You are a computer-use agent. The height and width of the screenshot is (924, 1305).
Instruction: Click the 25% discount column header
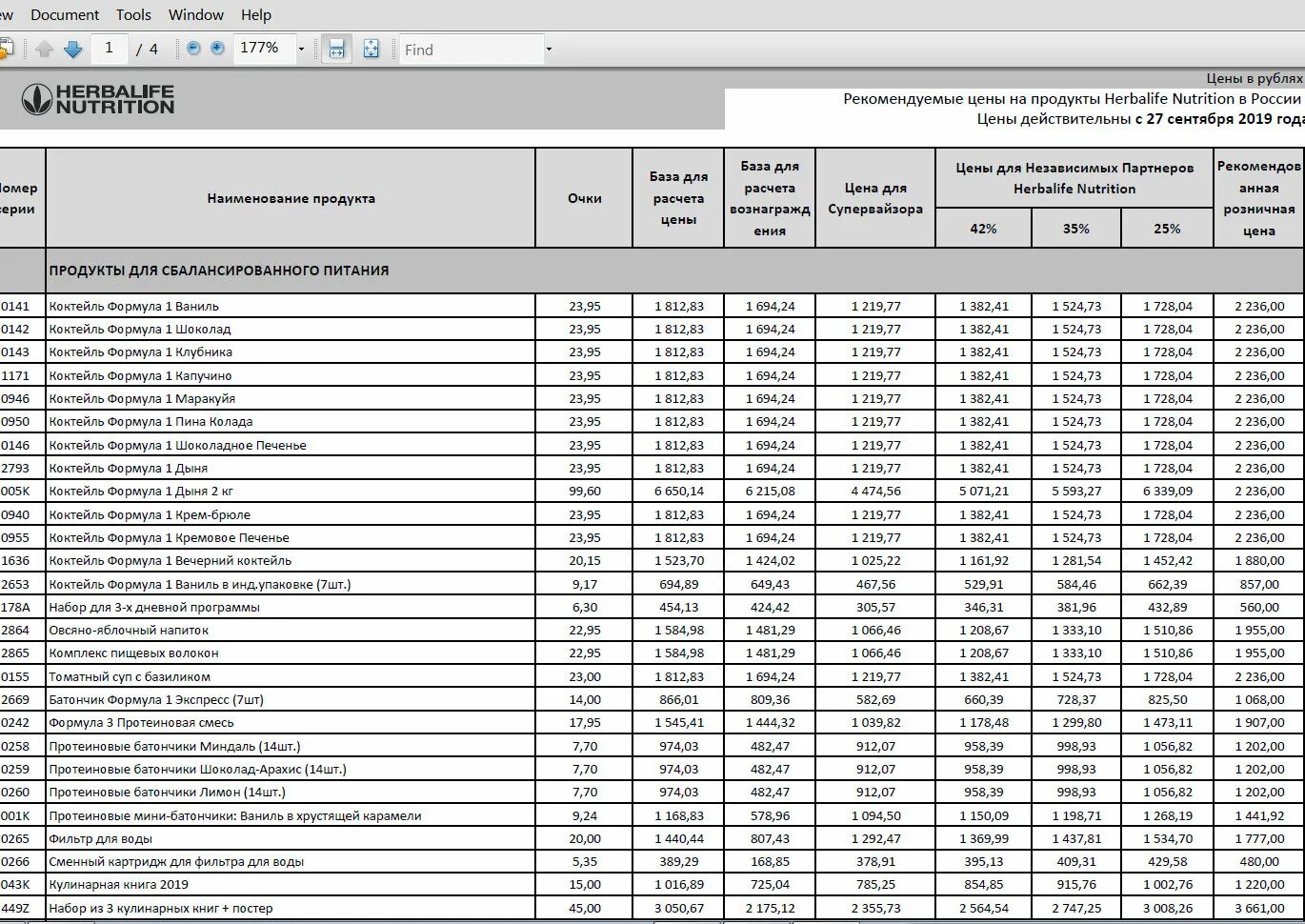tap(1167, 229)
